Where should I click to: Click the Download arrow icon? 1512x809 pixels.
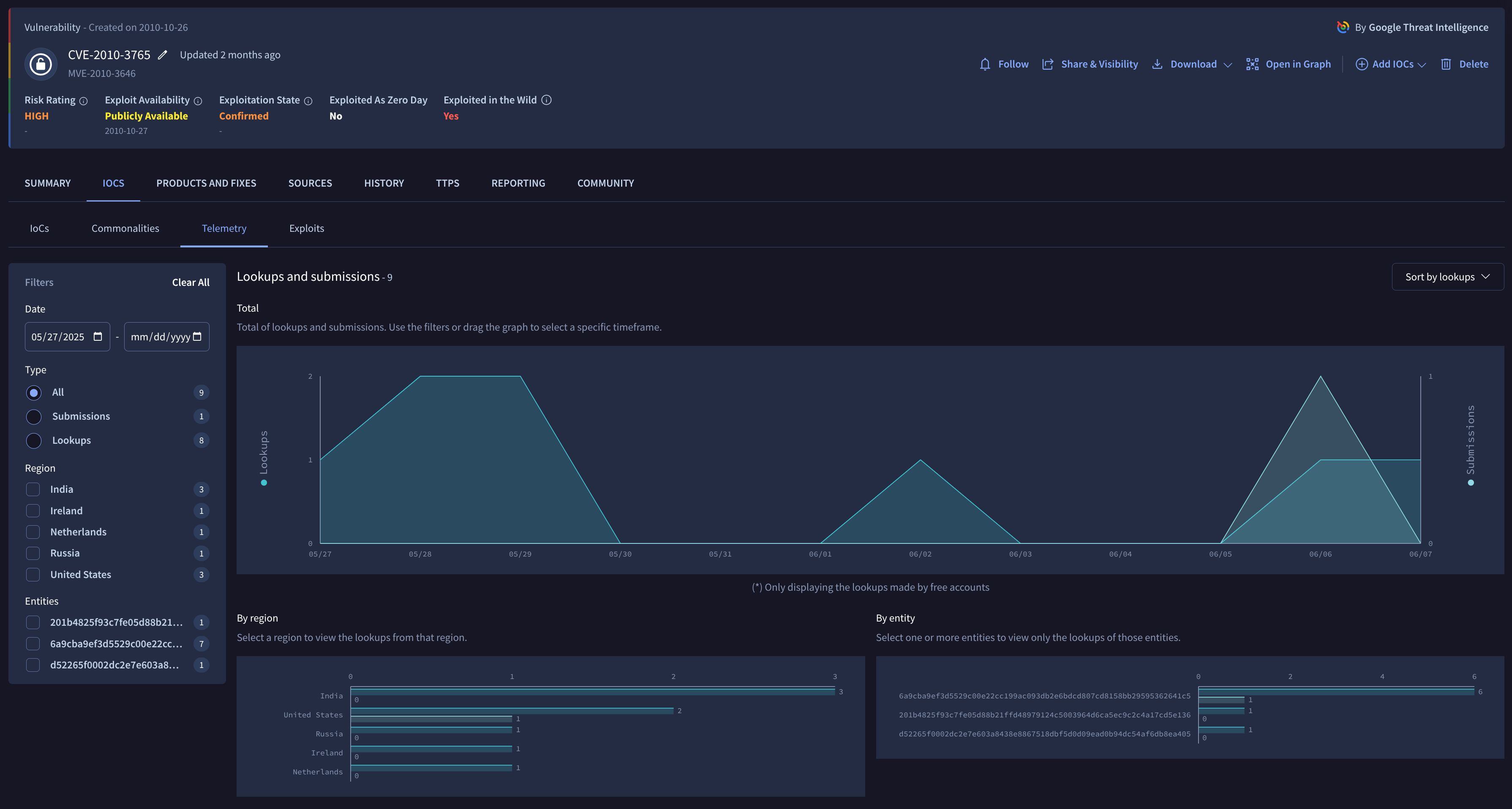tap(1157, 65)
